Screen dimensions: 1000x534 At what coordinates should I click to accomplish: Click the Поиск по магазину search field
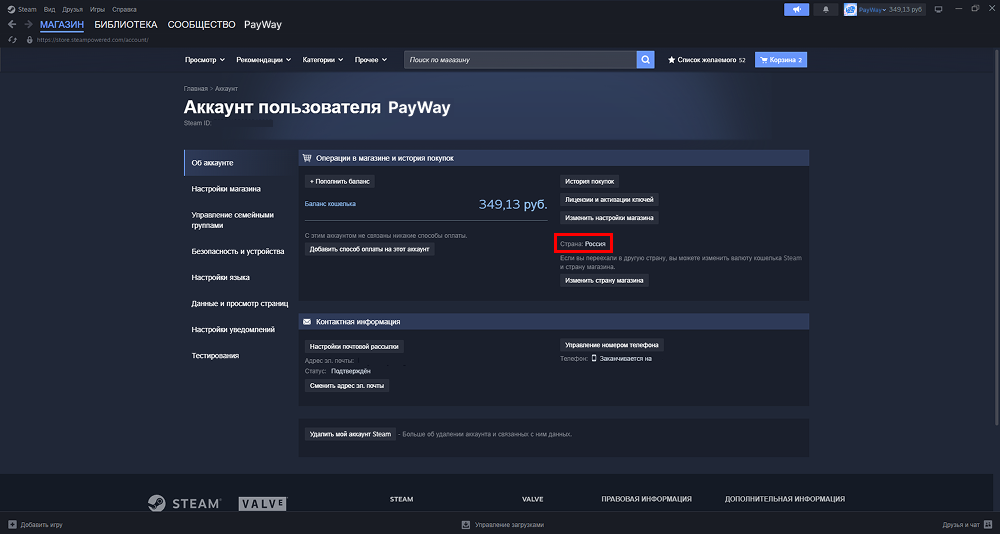click(520, 60)
